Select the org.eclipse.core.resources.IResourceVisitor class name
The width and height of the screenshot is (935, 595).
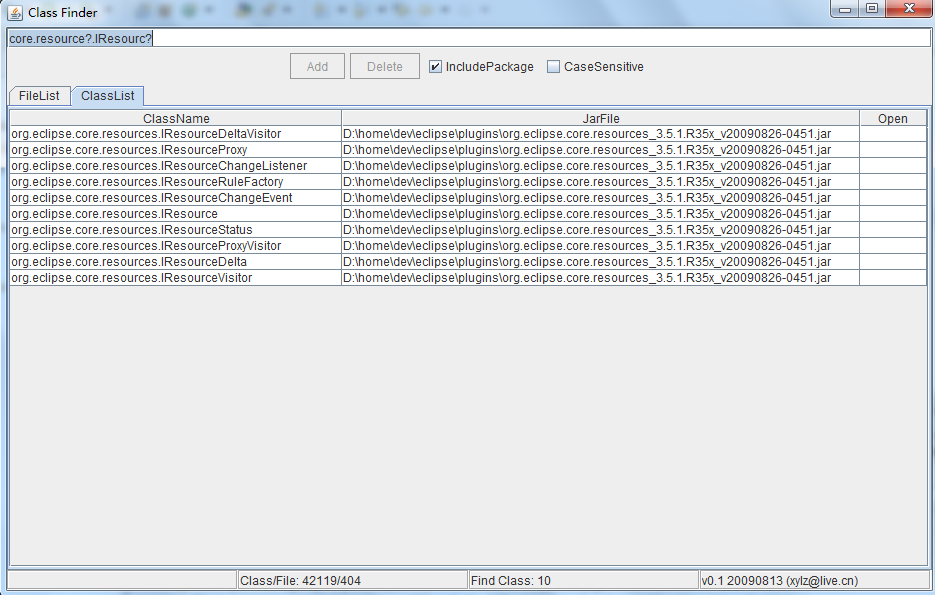[x=132, y=278]
